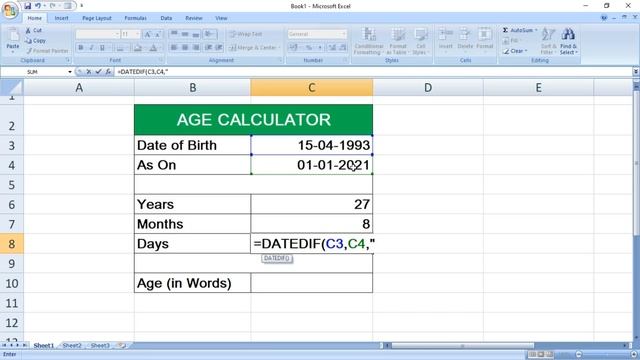Viewport: 640px width, 360px height.
Task: Open the Formulas ribbon tab
Action: (x=135, y=18)
